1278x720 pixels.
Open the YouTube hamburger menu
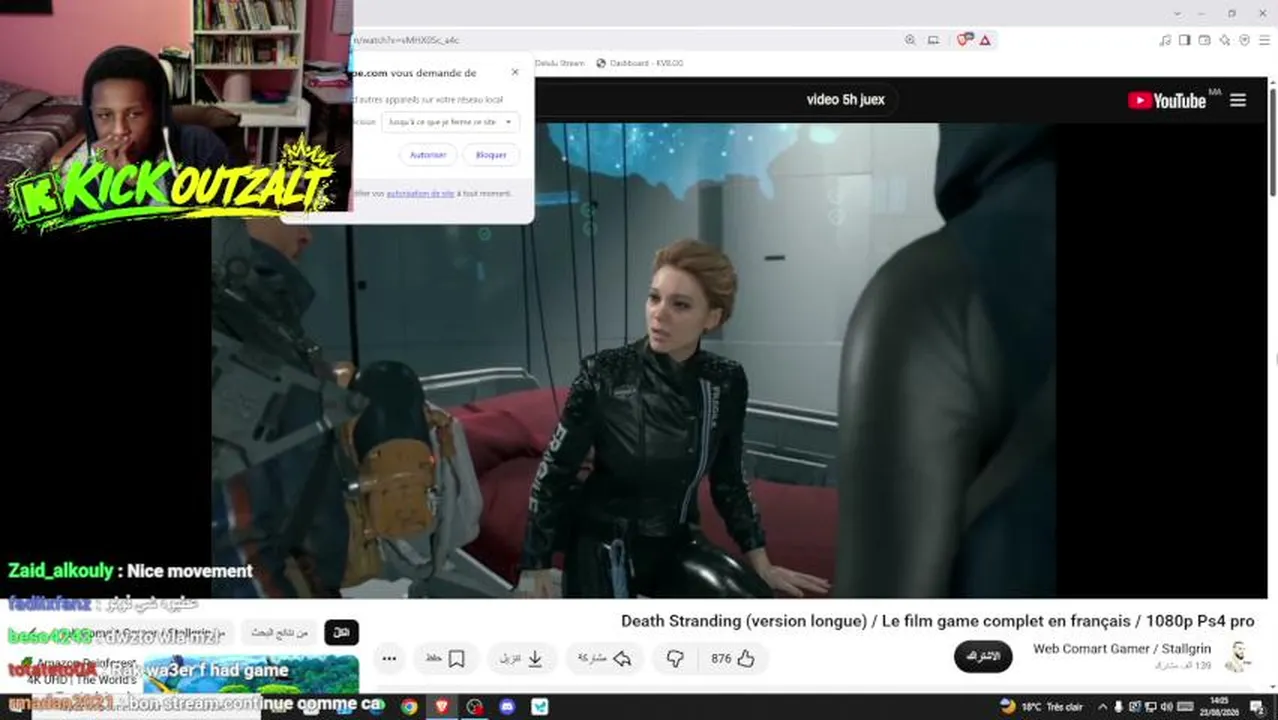(x=1238, y=100)
